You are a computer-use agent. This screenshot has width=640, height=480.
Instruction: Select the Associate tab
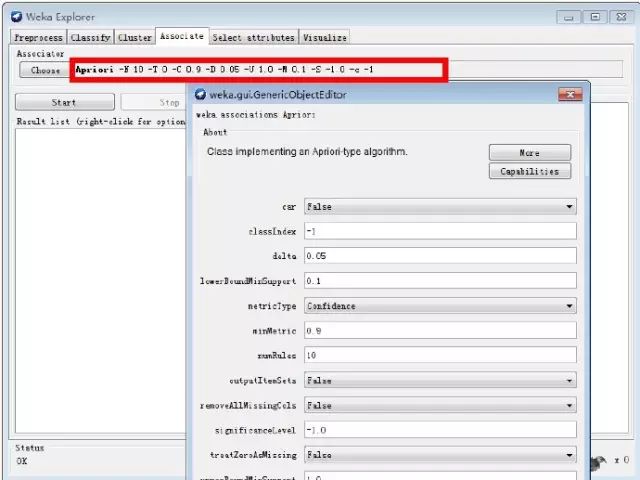pos(182,36)
